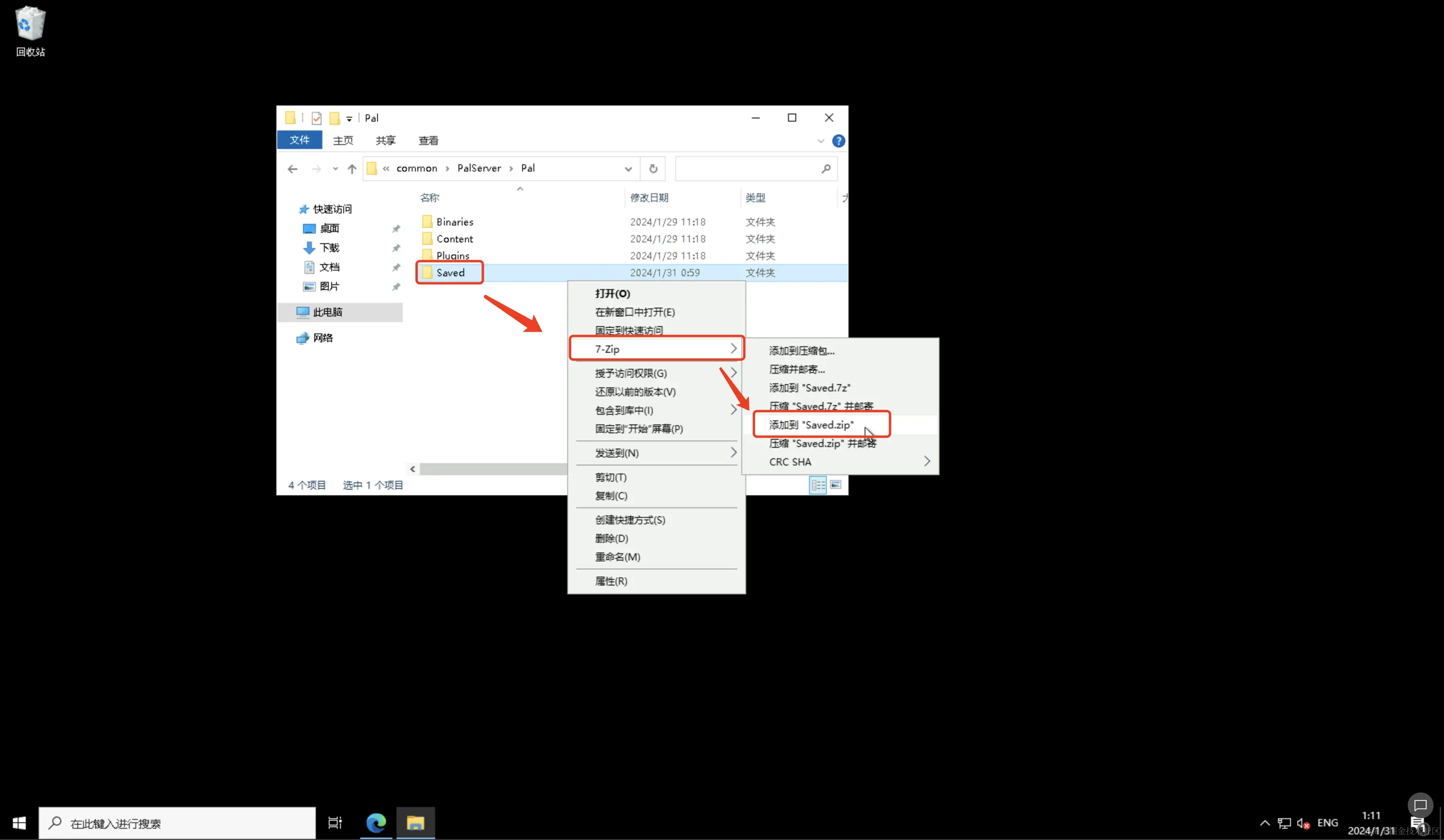
Task: Click the taskbar search input box
Action: pyautogui.click(x=178, y=823)
